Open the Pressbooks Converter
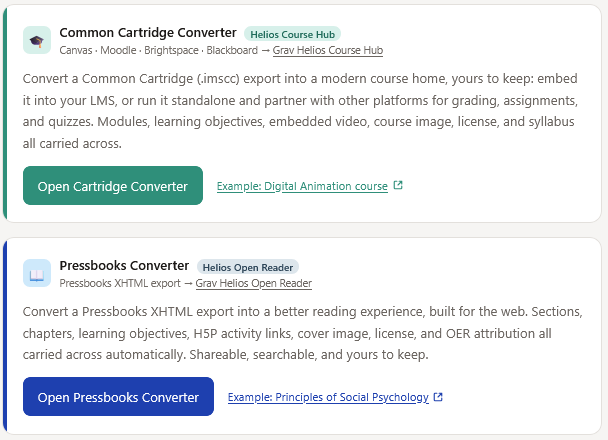 coord(118,397)
